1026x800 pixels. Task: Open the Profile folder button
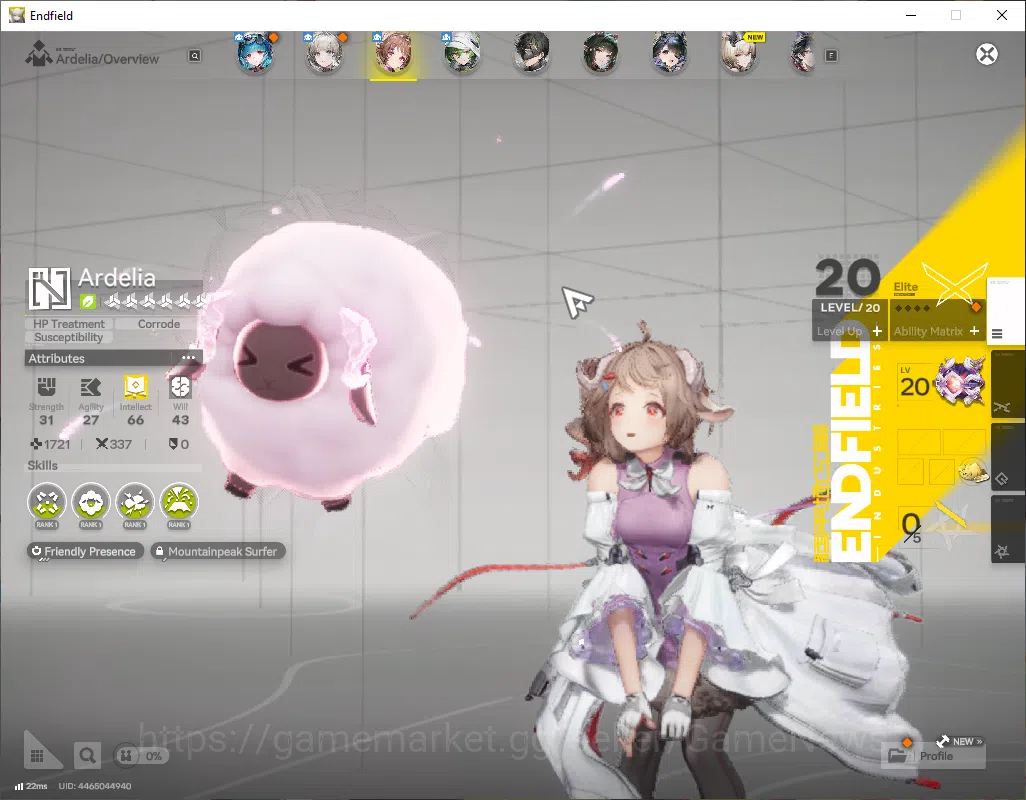pos(934,756)
